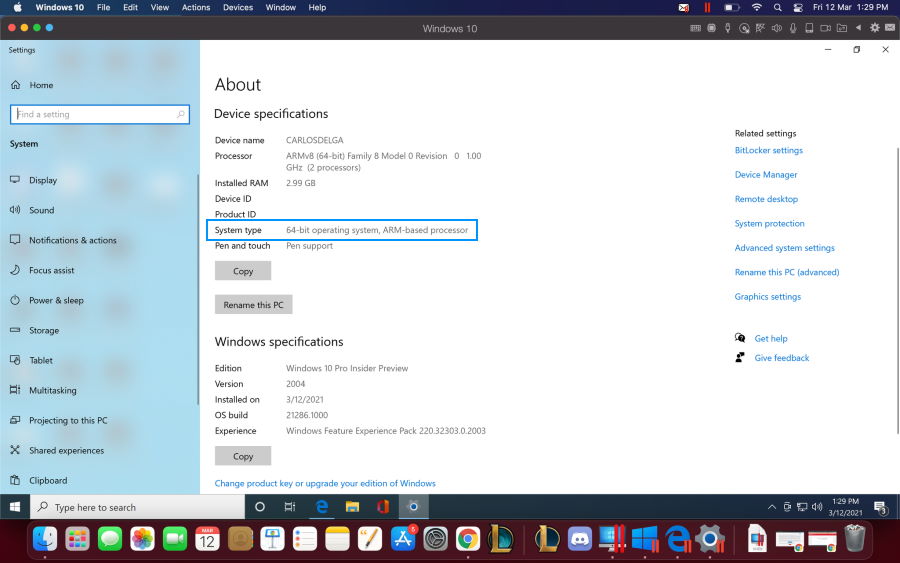Open System protection link

[x=769, y=223]
